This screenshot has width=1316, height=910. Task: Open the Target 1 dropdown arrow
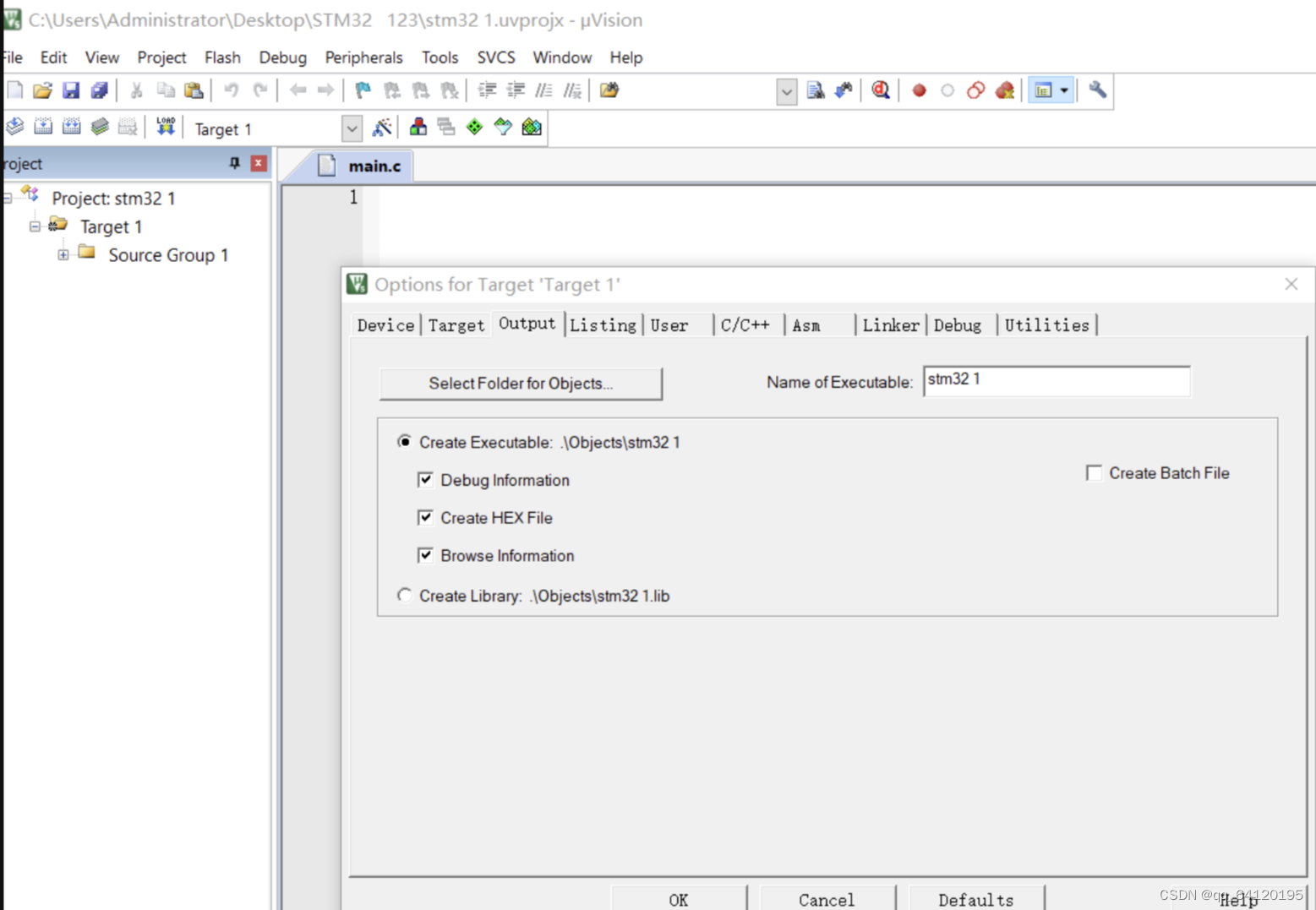pos(352,129)
